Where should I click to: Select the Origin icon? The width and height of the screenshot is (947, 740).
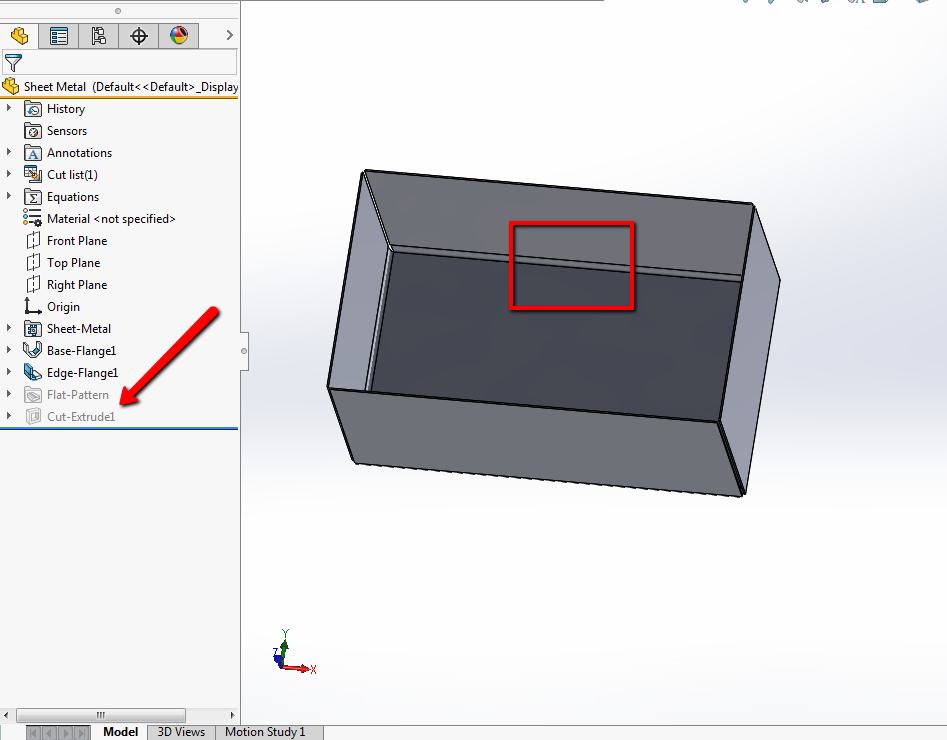[x=33, y=306]
